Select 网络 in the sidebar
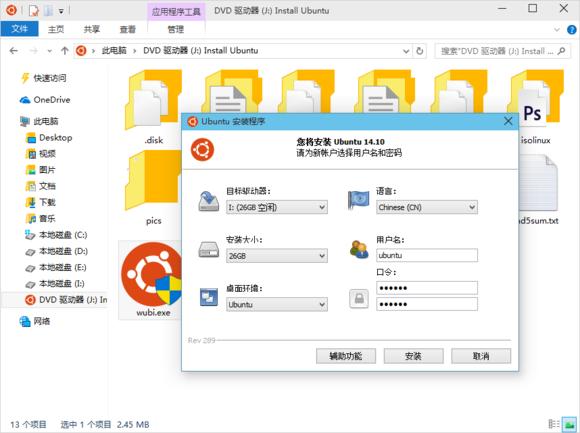The image size is (580, 433). 41,321
